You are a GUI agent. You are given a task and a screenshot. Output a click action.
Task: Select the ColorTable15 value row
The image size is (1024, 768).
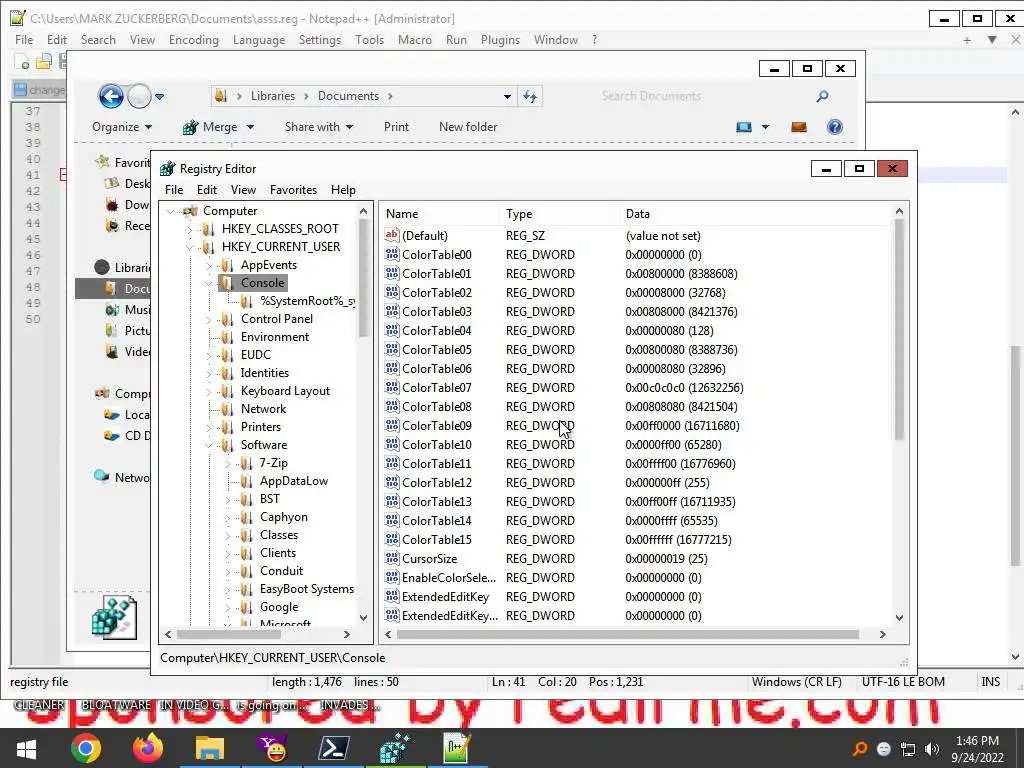pyautogui.click(x=636, y=539)
